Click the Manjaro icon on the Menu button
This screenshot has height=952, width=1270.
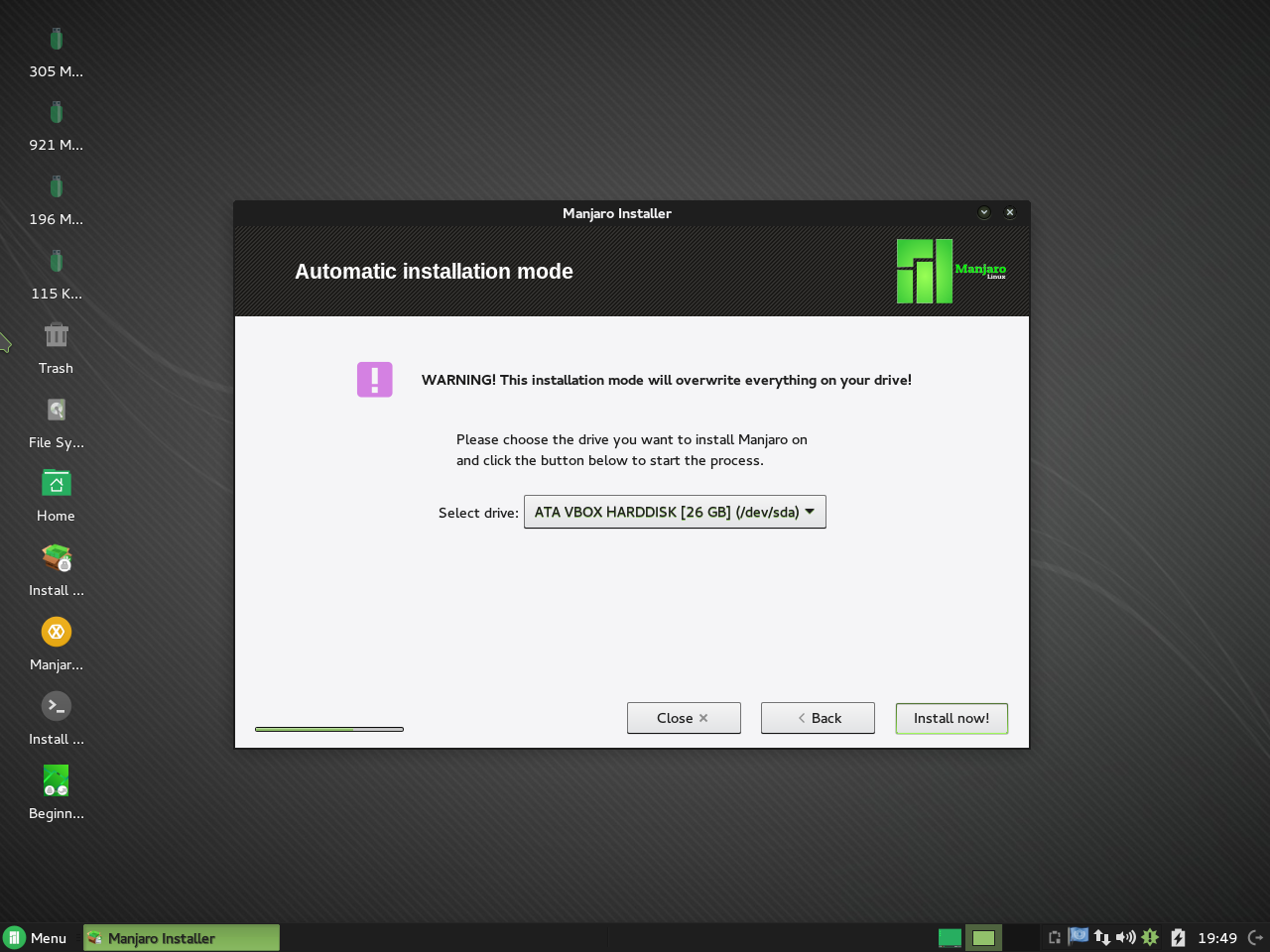point(14,938)
